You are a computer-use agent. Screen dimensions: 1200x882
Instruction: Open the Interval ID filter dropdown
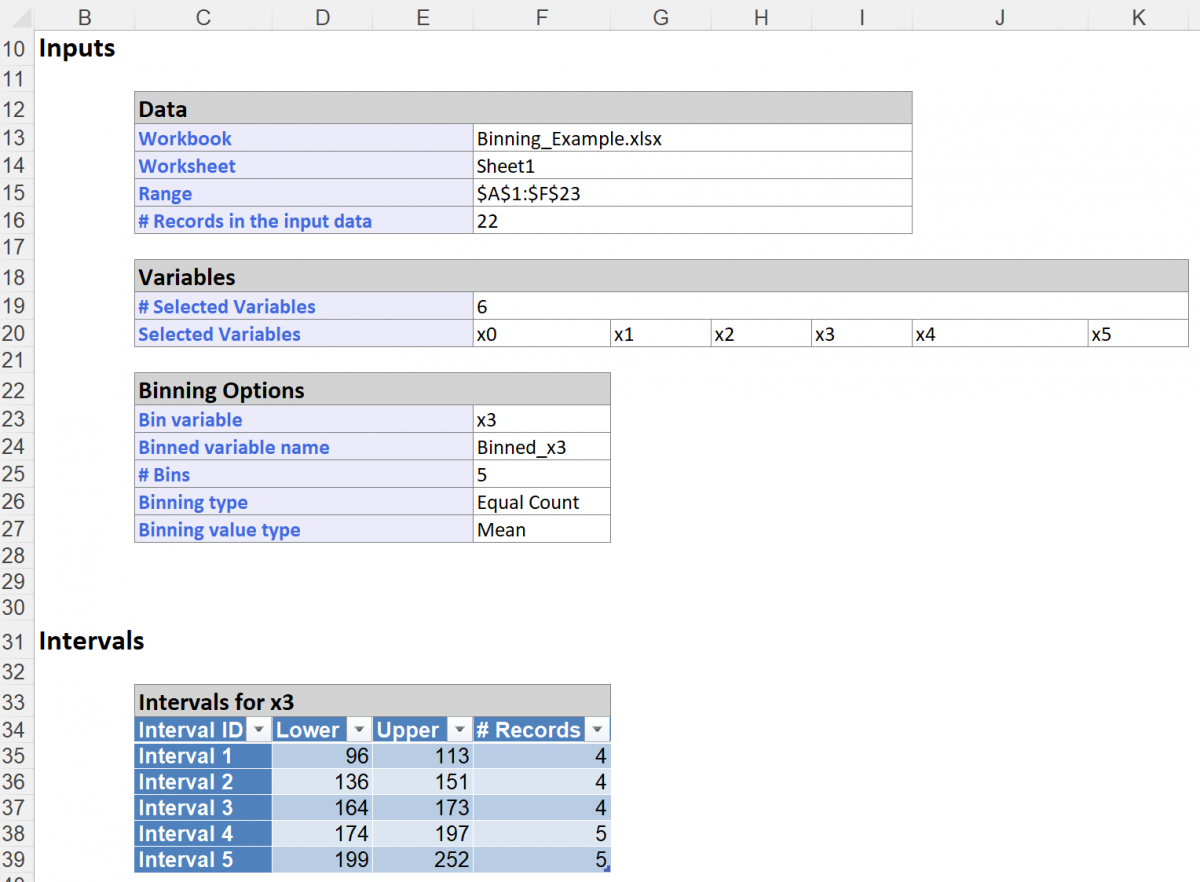[x=259, y=729]
